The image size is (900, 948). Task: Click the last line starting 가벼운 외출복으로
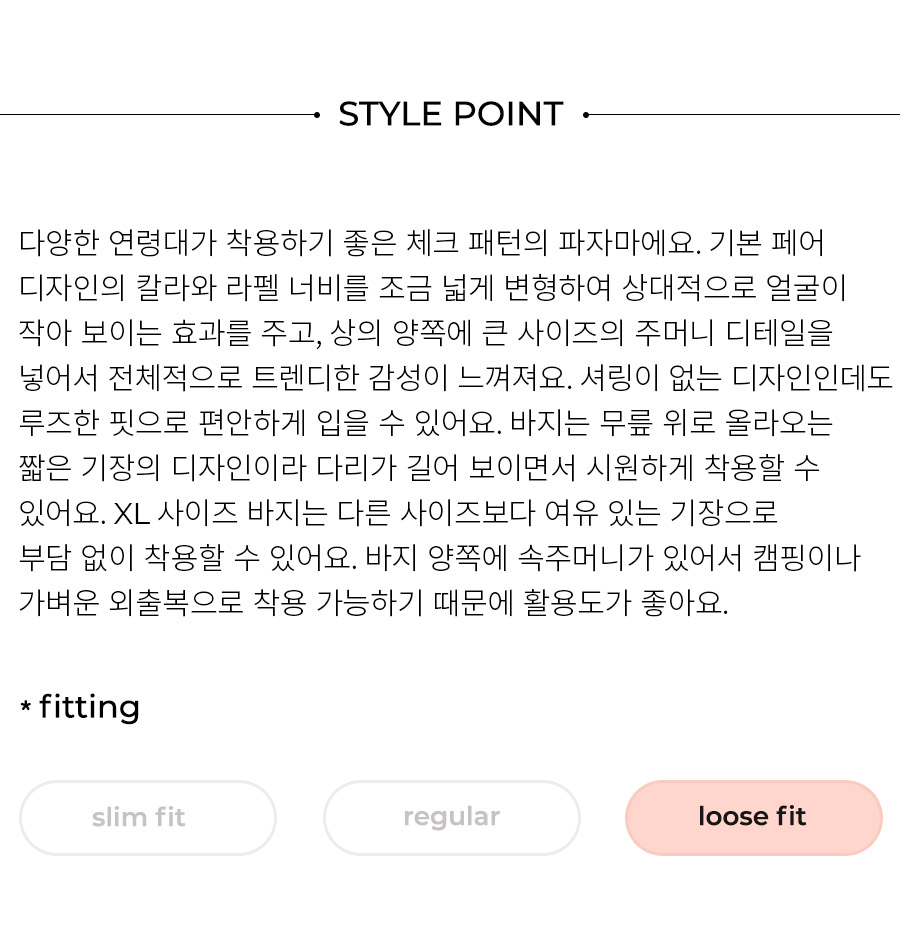[374, 603]
